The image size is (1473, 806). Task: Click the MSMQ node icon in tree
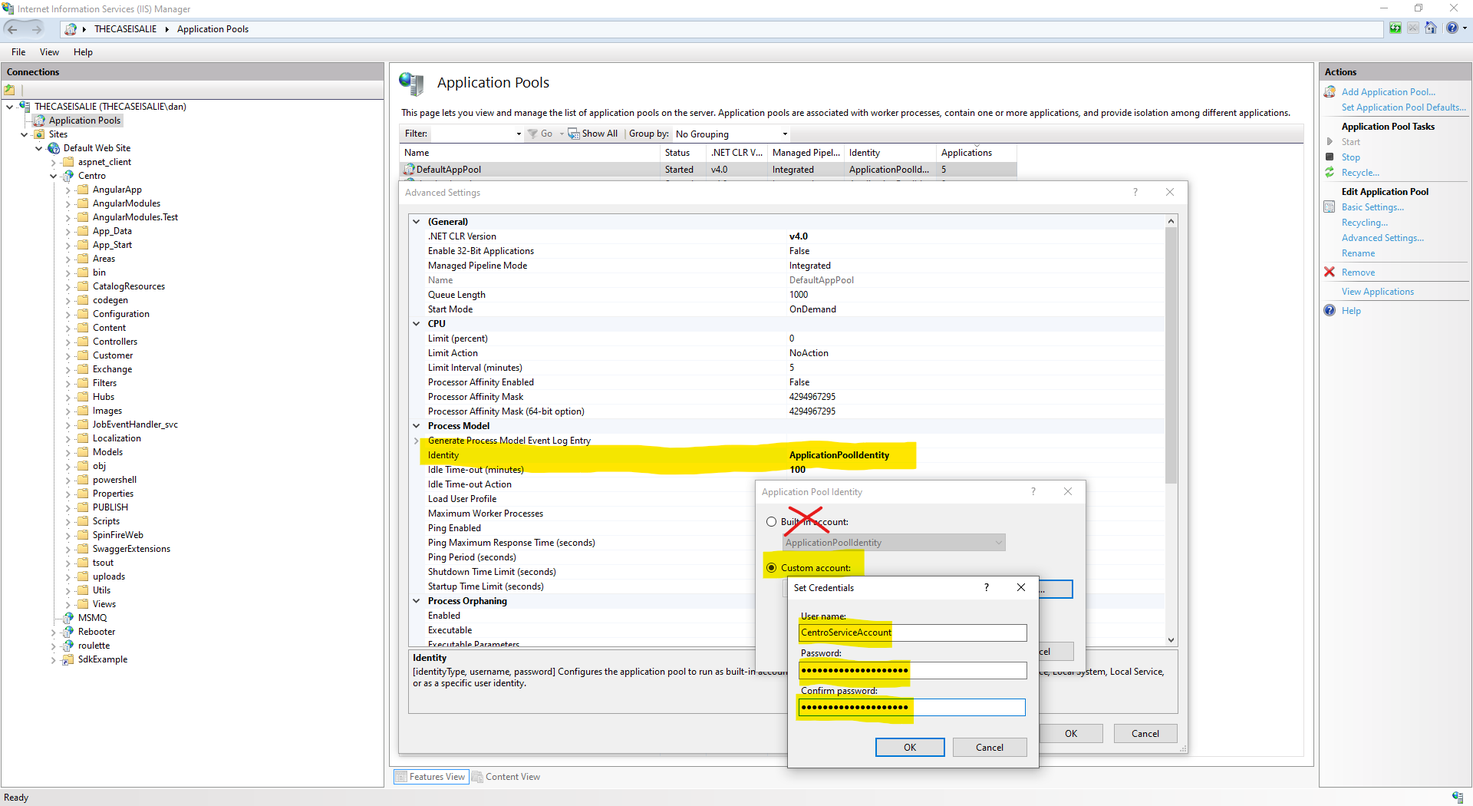[69, 618]
